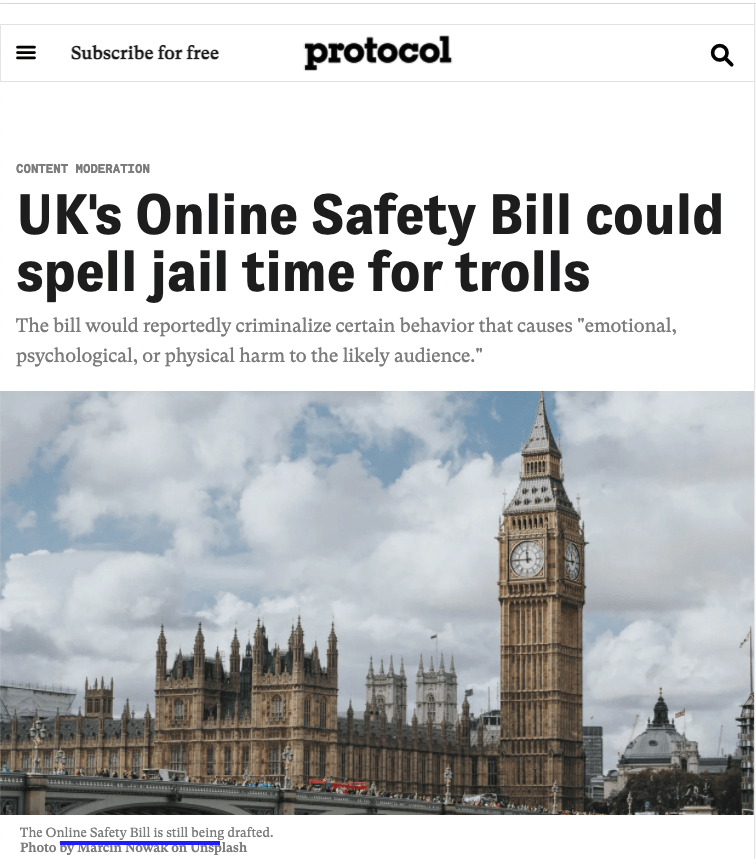Follow the Unsplash credit link
Screen dimensions: 756x859
218,847
